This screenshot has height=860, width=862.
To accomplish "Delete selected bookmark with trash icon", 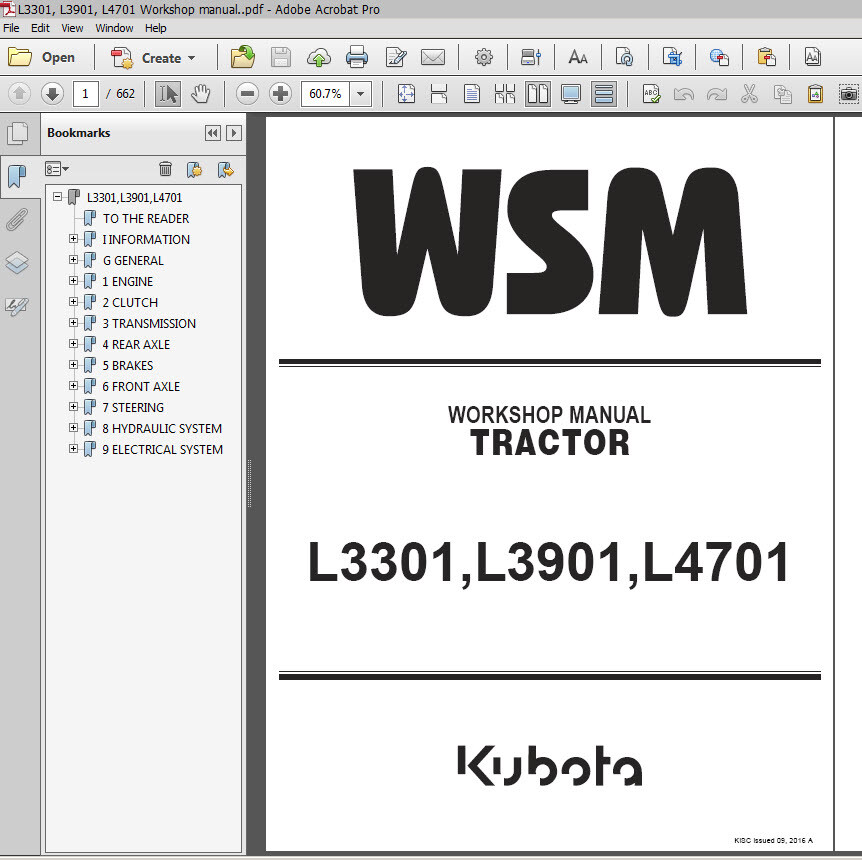I will point(166,169).
